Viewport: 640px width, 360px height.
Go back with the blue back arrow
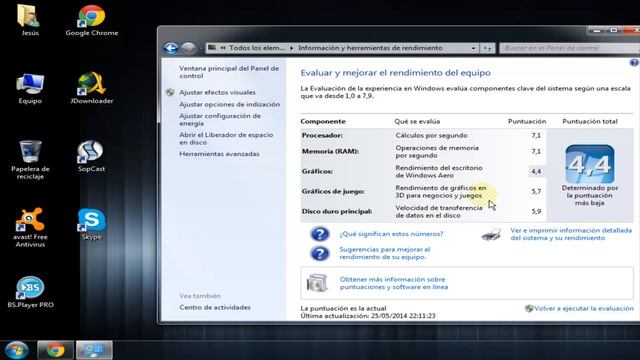pos(171,48)
